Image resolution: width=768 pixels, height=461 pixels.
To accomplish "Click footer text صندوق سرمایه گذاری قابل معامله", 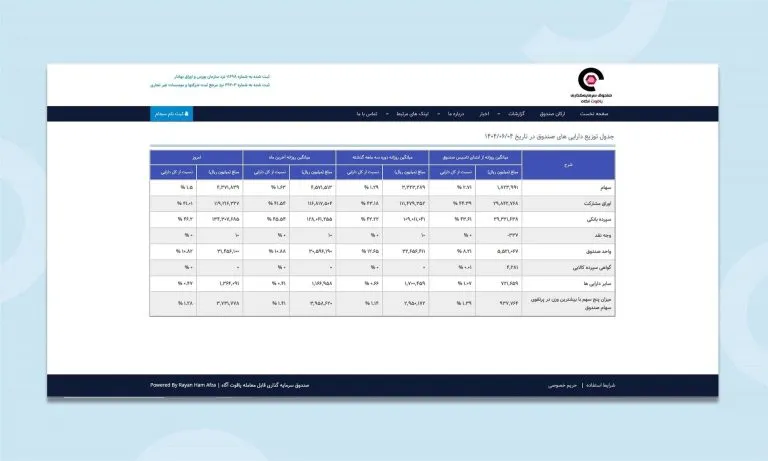I will pos(264,385).
